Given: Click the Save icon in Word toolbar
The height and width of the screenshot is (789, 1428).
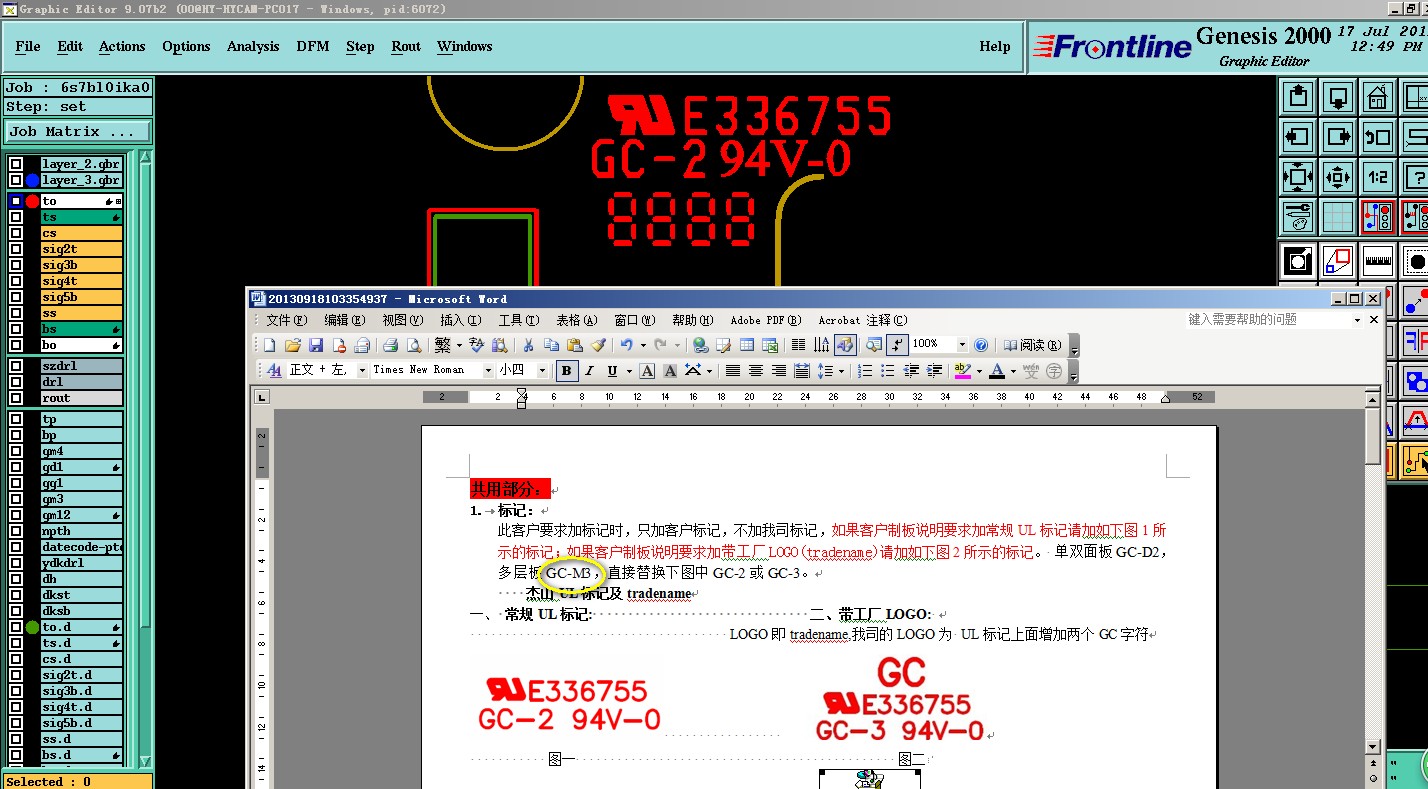Looking at the screenshot, I should pyautogui.click(x=316, y=345).
